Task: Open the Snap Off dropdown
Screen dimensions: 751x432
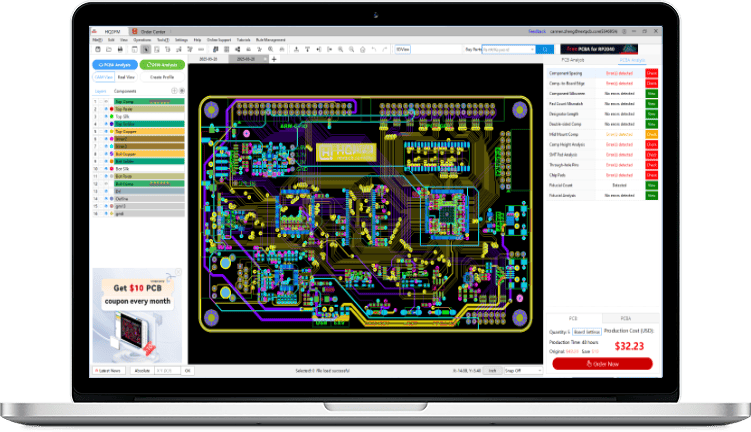Action: click(x=522, y=370)
